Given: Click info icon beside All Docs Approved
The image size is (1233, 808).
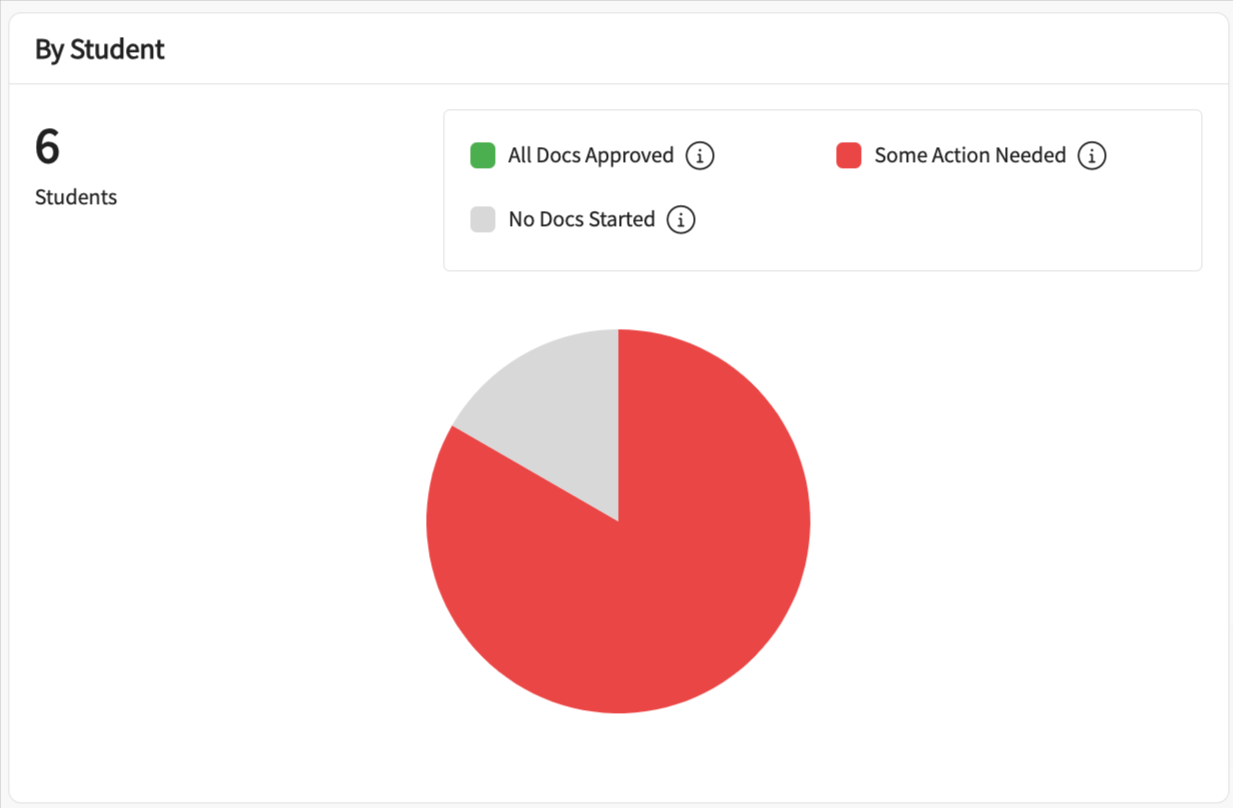Looking at the screenshot, I should point(700,156).
